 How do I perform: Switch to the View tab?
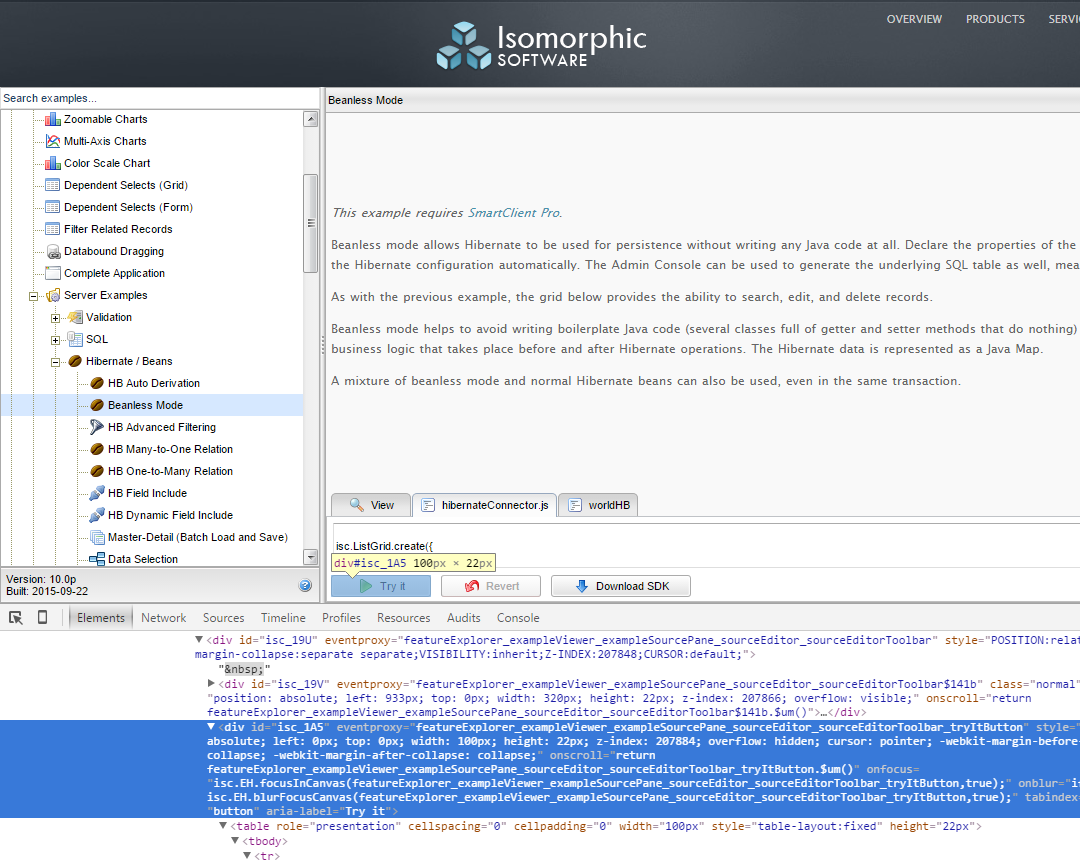(x=371, y=505)
